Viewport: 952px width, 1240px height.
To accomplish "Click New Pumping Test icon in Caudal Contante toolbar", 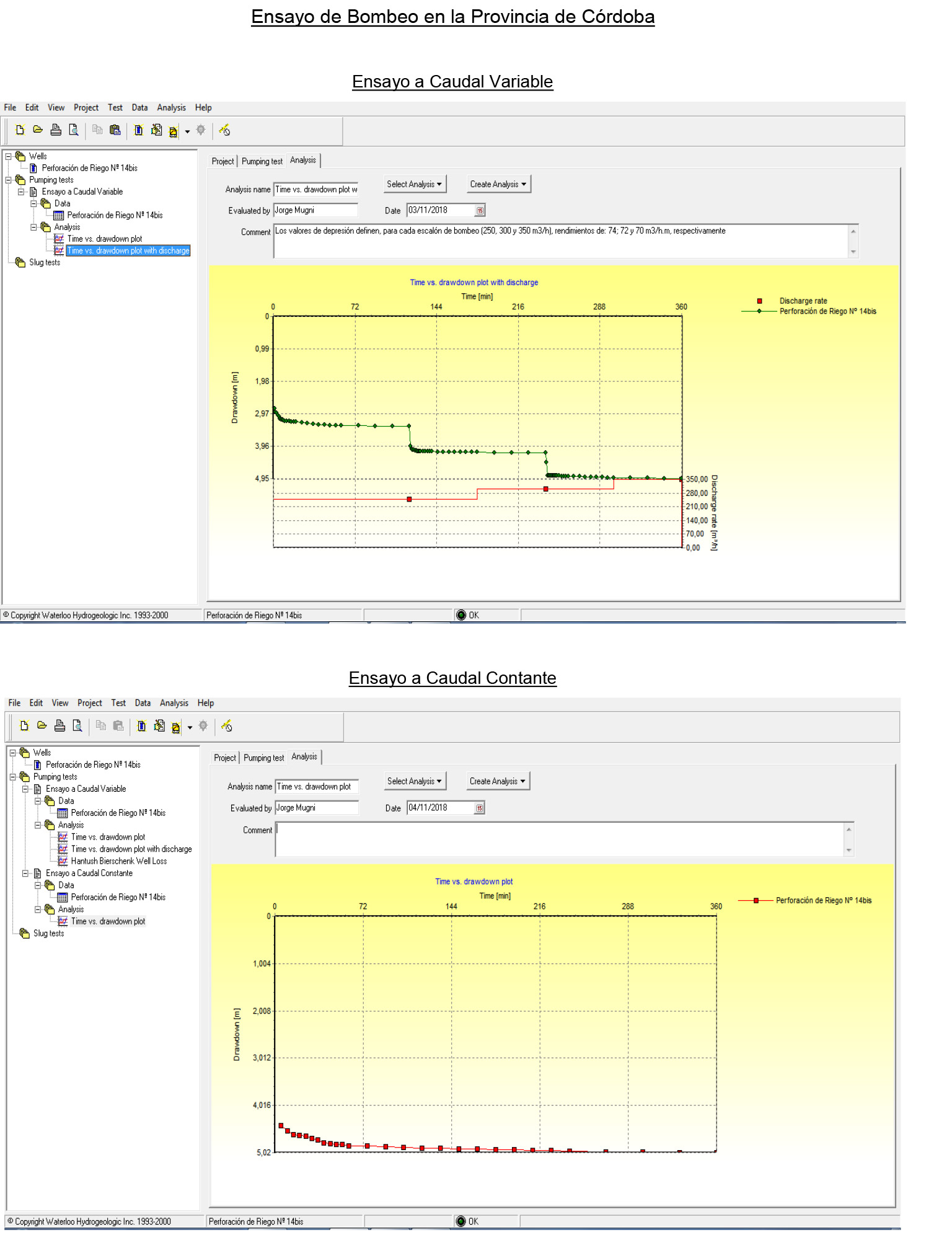I will tap(159, 726).
